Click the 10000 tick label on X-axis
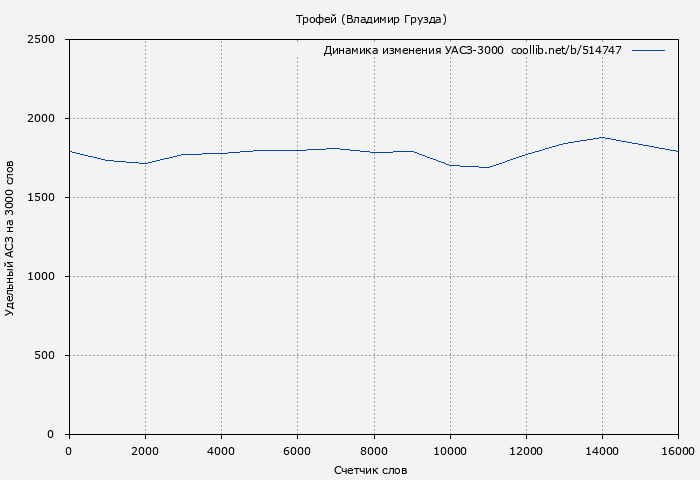The image size is (700, 480). pos(450,451)
